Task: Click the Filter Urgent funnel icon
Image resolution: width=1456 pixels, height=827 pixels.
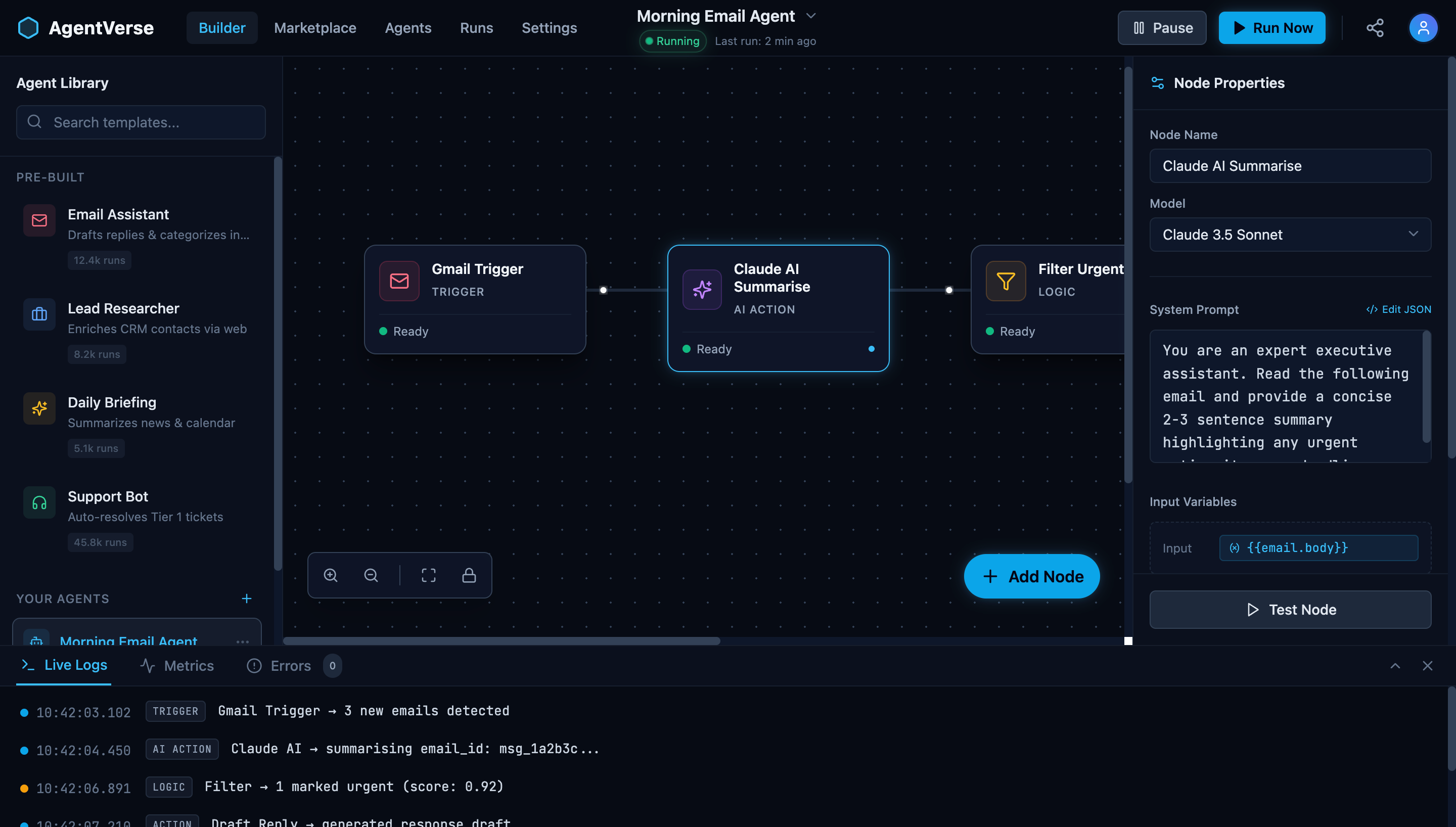Action: tap(1006, 281)
